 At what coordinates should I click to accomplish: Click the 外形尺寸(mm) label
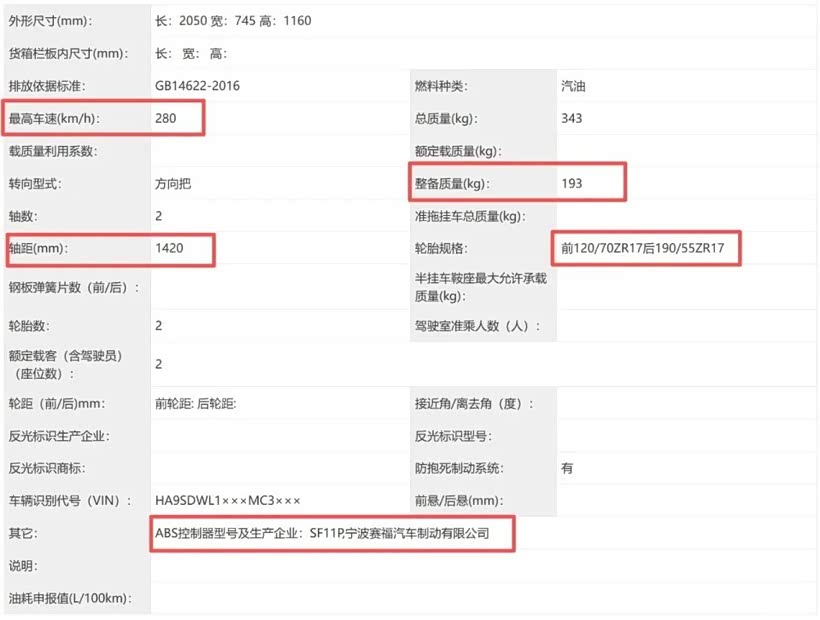(x=50, y=21)
